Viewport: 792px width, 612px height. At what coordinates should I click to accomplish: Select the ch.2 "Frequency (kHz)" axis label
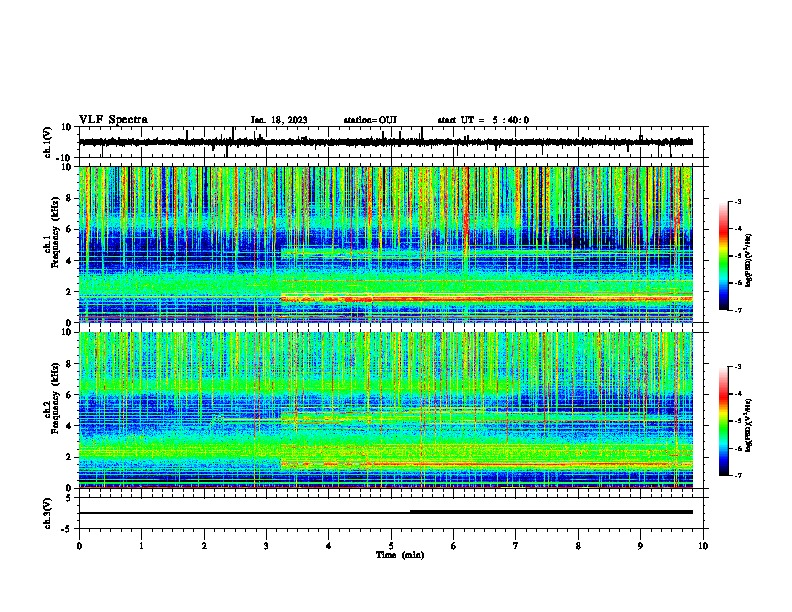click(55, 398)
